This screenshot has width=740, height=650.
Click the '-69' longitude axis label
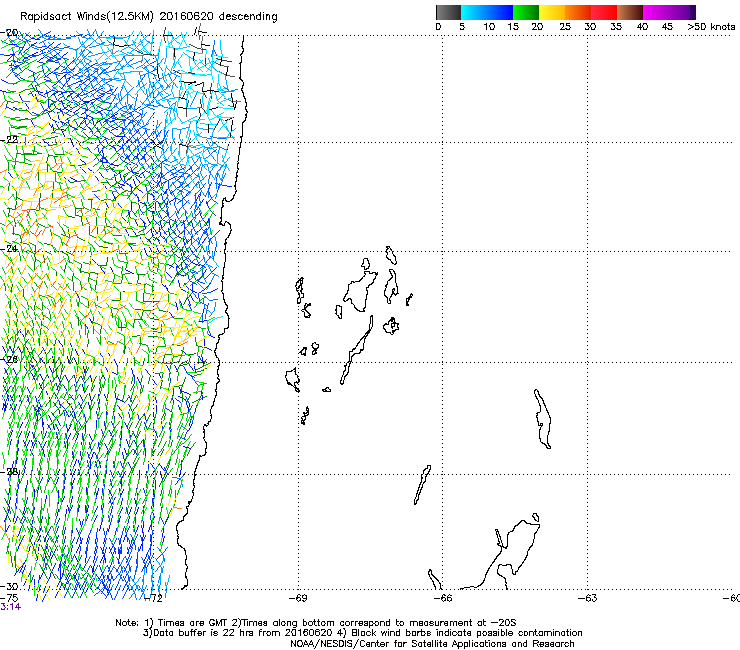[298, 598]
